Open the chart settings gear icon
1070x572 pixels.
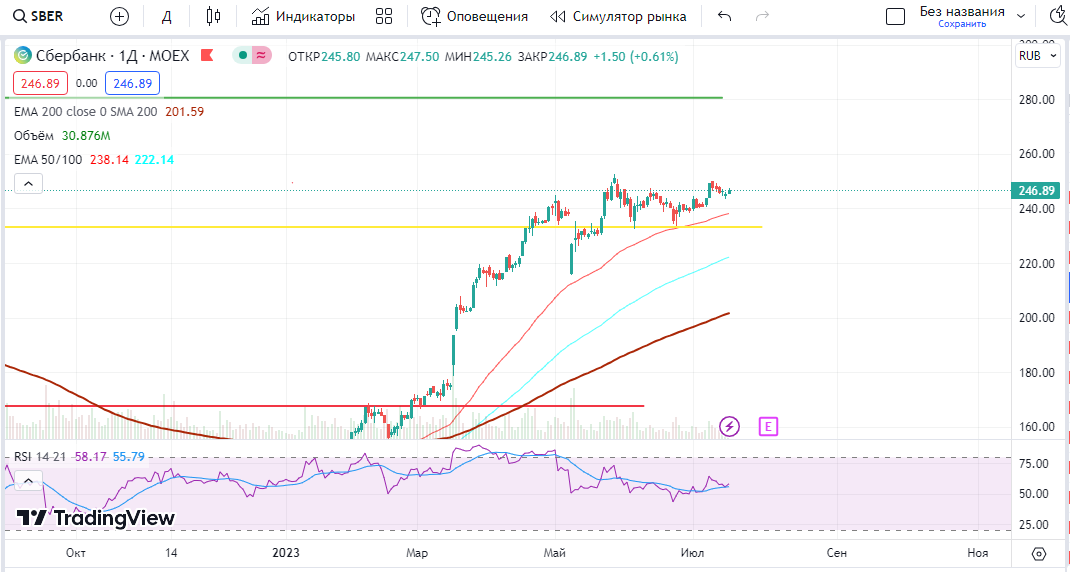point(1039,553)
